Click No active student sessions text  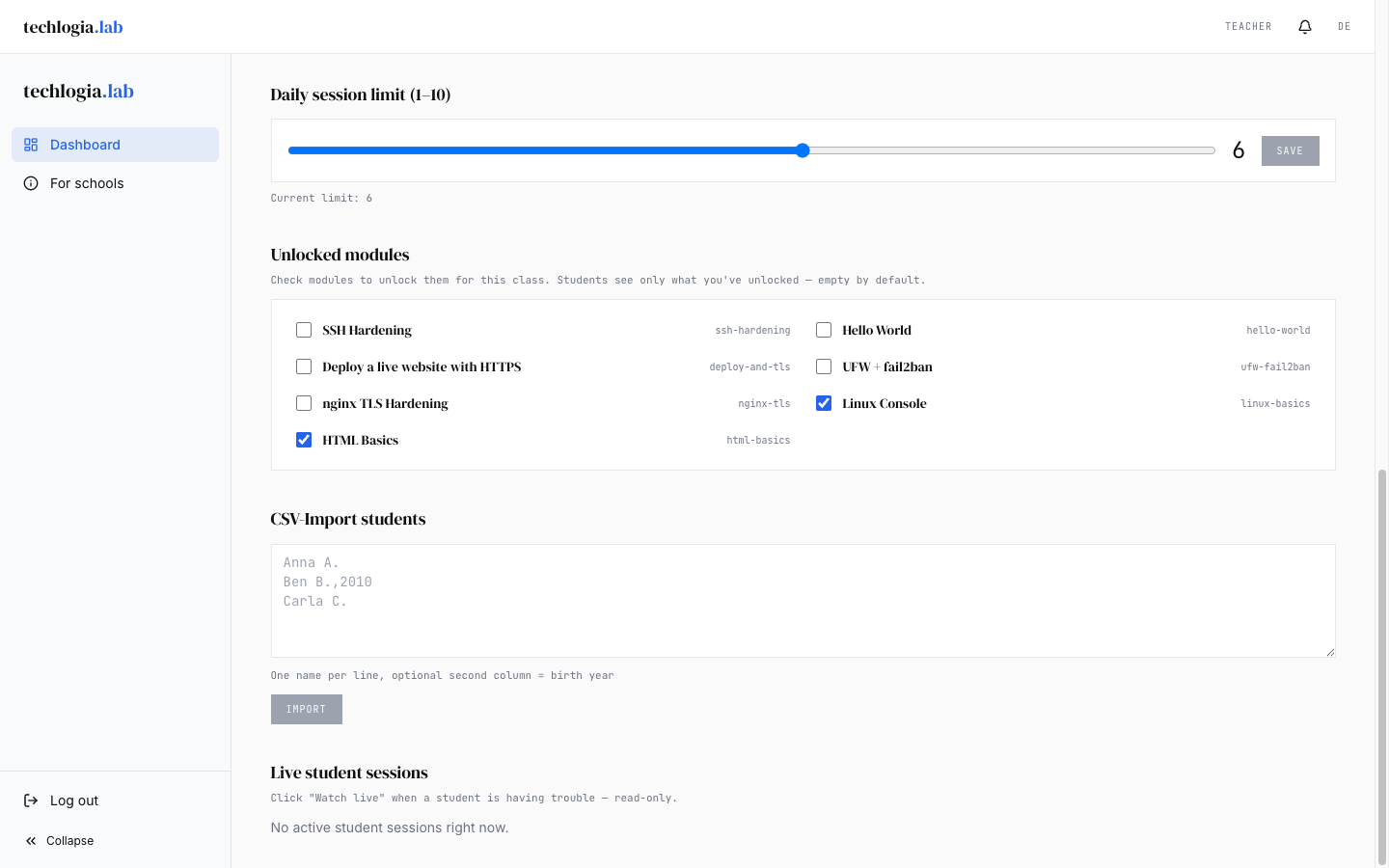[390, 827]
